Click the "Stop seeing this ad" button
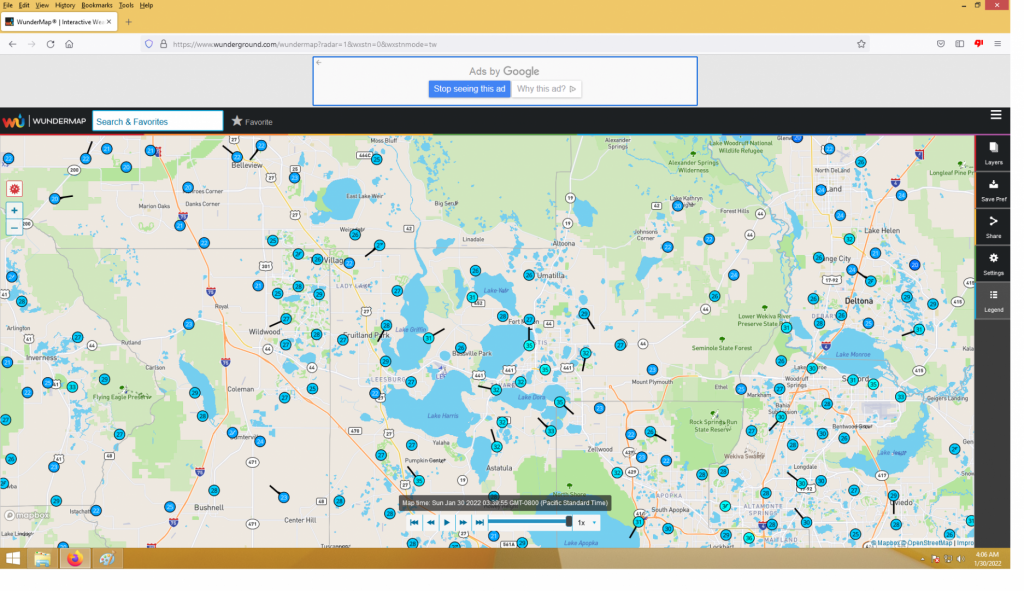 point(470,89)
